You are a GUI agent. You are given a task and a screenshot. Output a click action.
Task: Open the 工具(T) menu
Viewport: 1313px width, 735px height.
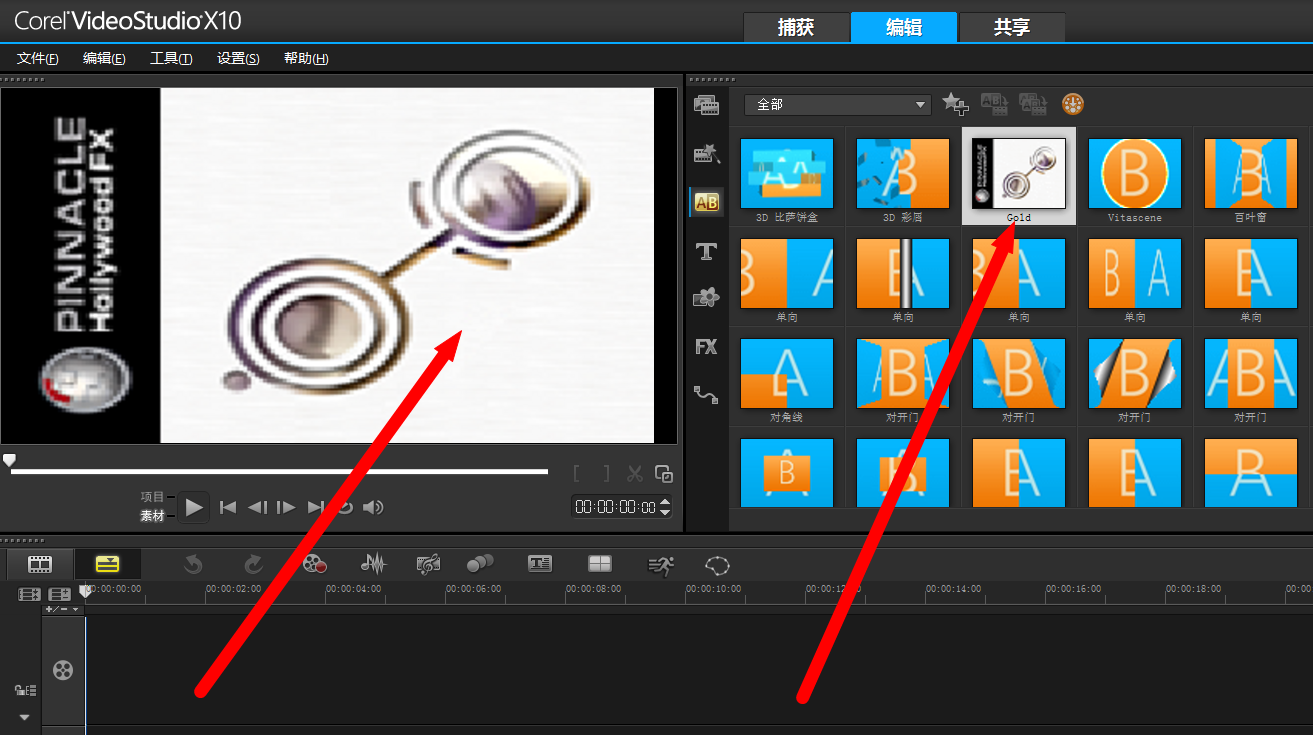171,59
